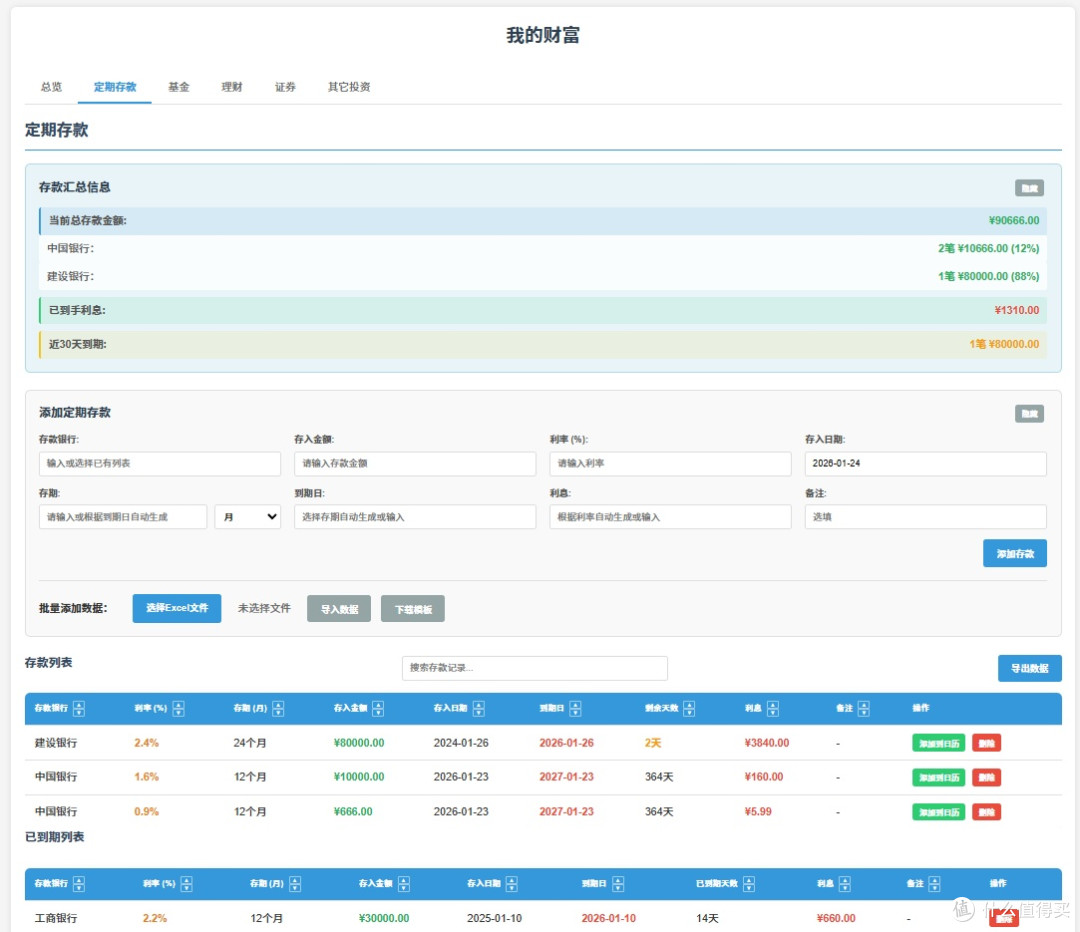
Task: Open the 存入日期 date field
Action: [926, 464]
